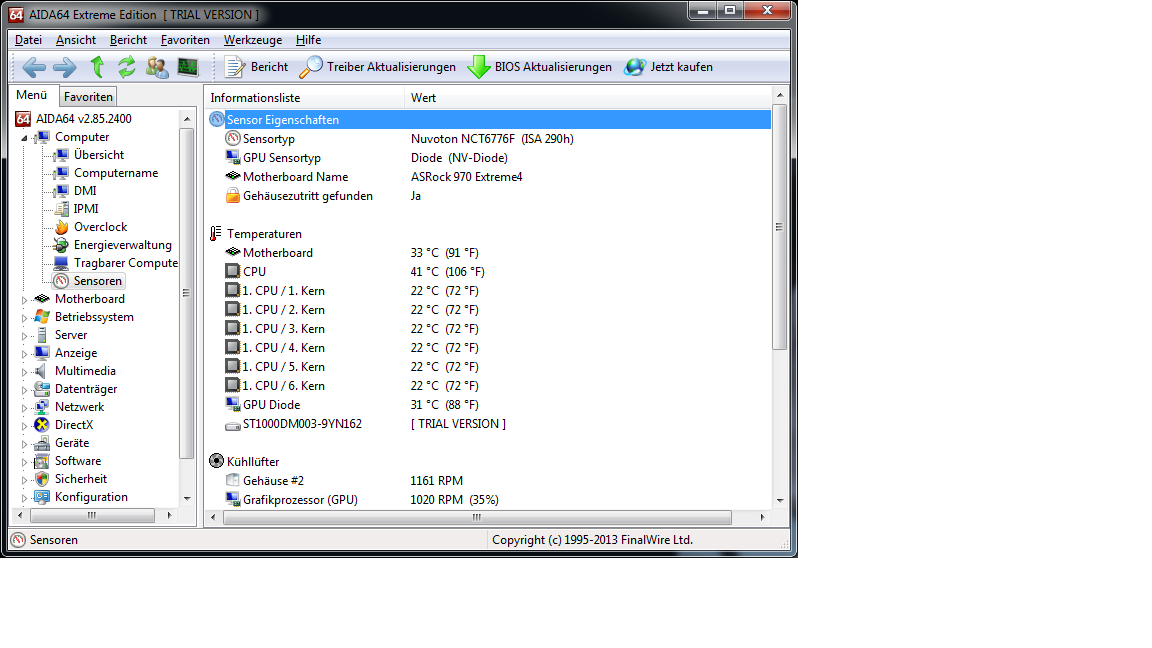Expand the Anzeige tree node
The width and height of the screenshot is (1152, 648).
24,354
